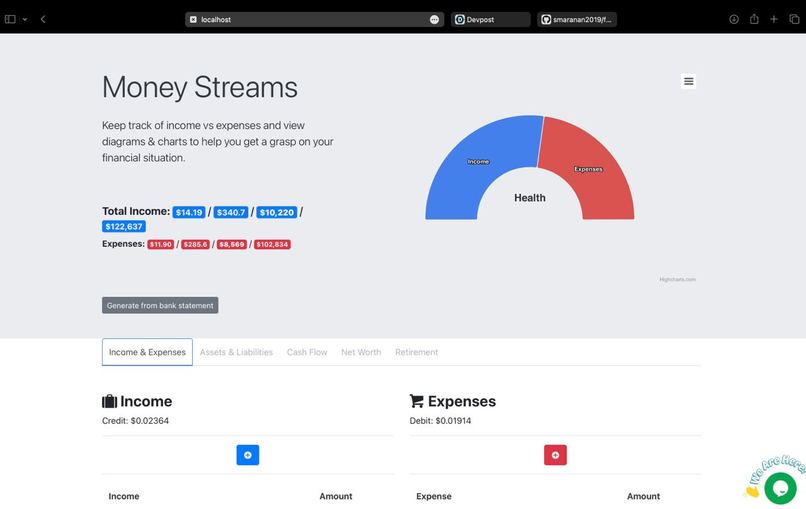Show the tab overview icon
806x509 pixels.
794,20
